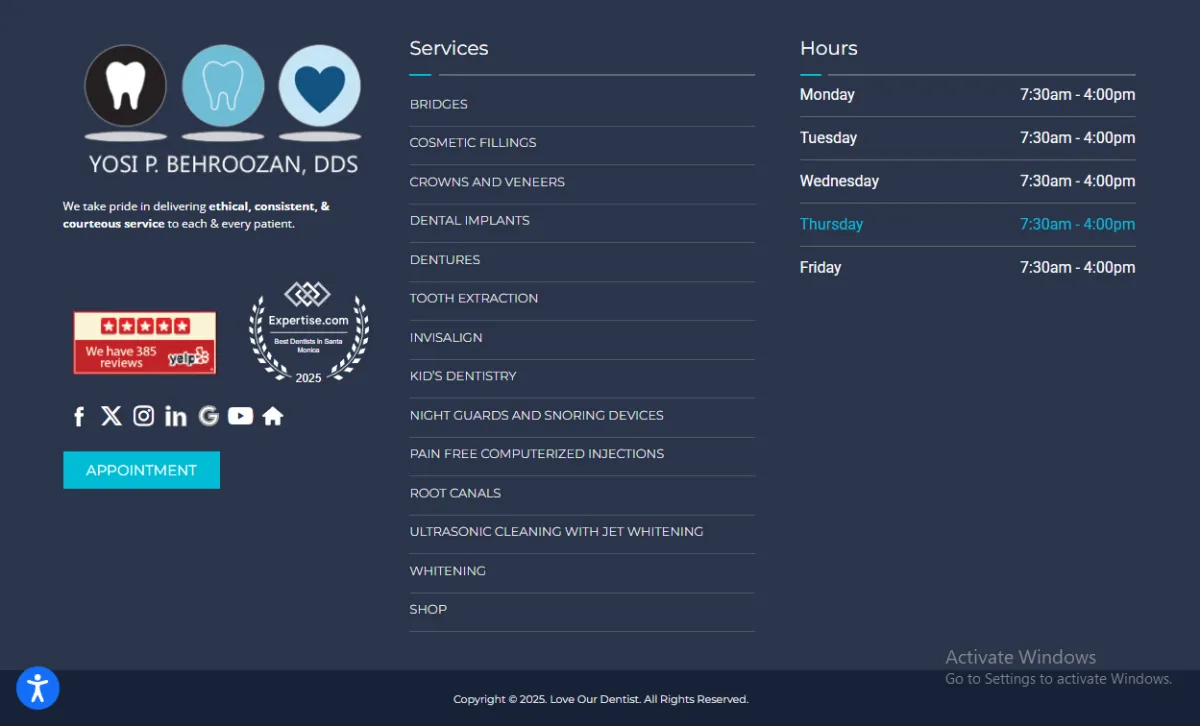Click the Hours heading
The width and height of the screenshot is (1200, 726).
coord(829,48)
